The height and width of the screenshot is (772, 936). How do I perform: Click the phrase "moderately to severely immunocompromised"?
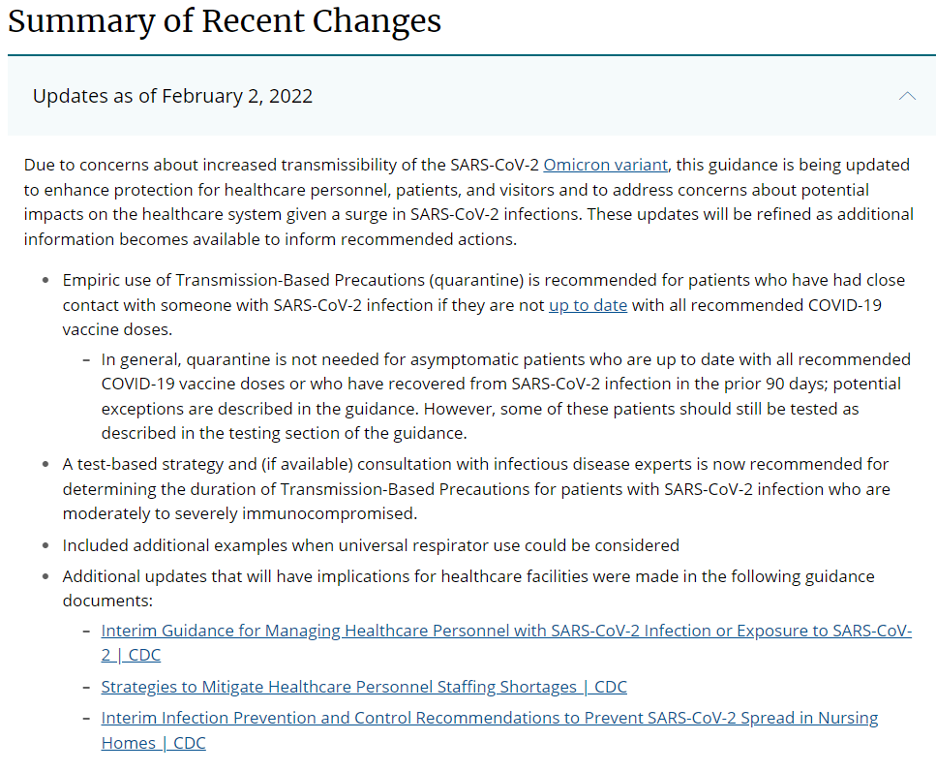click(x=239, y=513)
